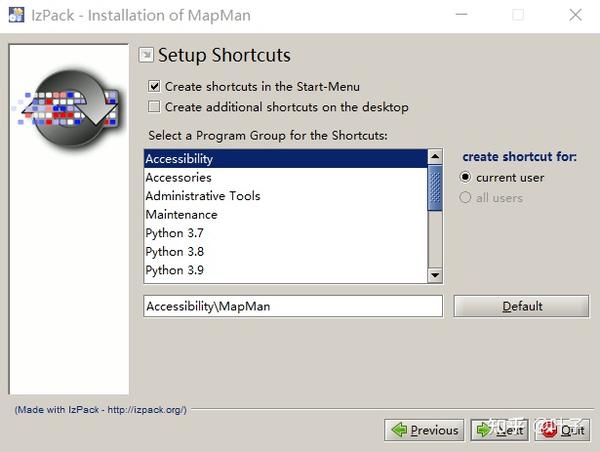Click the IzPack title bar app icon
The height and width of the screenshot is (452, 600).
tap(15, 15)
